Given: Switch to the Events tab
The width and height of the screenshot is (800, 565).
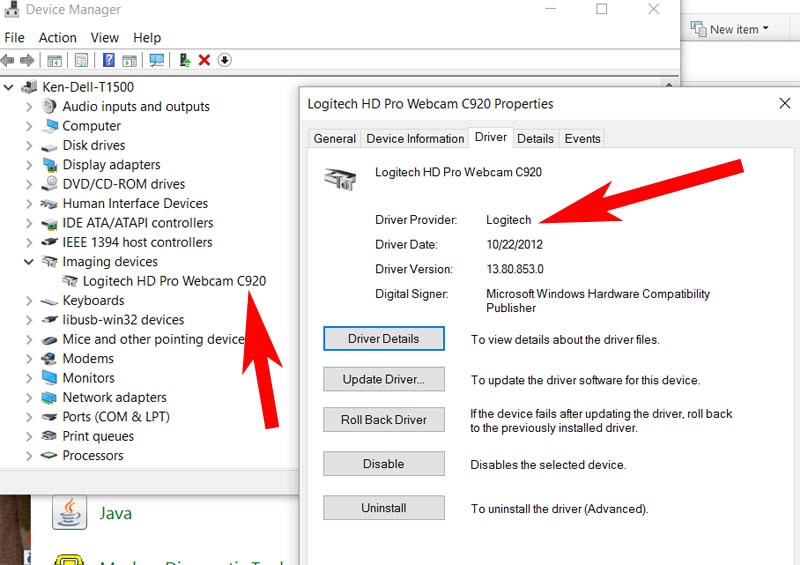Looking at the screenshot, I should pos(582,139).
